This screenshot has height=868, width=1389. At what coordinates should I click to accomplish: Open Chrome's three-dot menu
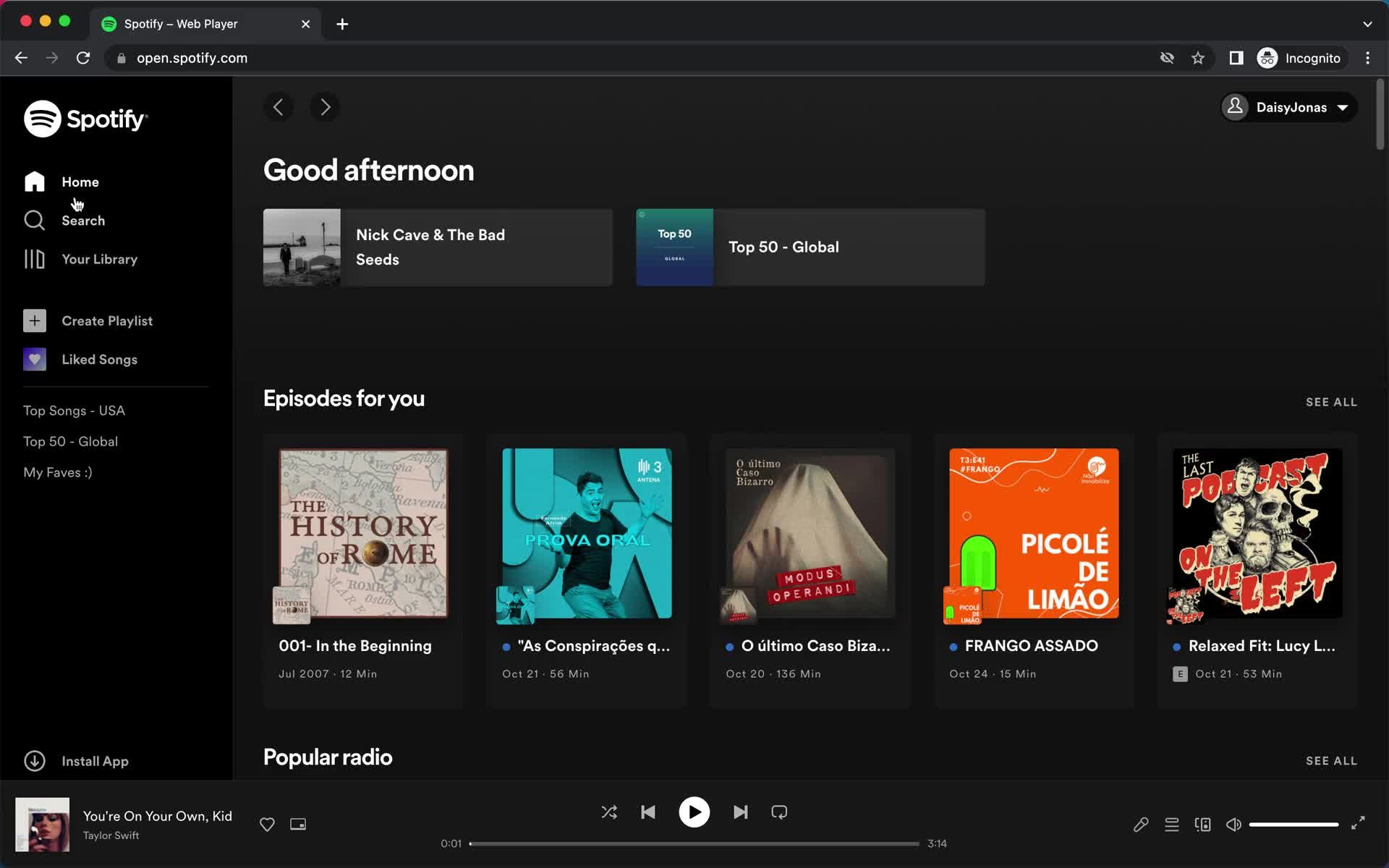(1367, 58)
